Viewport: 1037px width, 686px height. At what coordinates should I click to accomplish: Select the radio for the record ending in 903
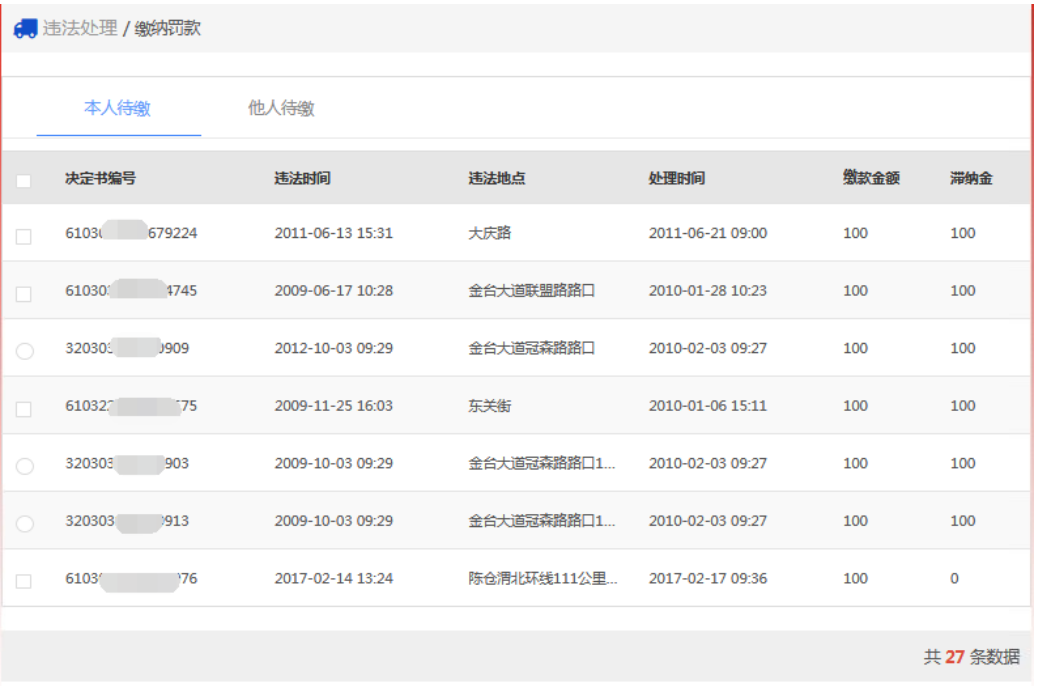coord(25,466)
